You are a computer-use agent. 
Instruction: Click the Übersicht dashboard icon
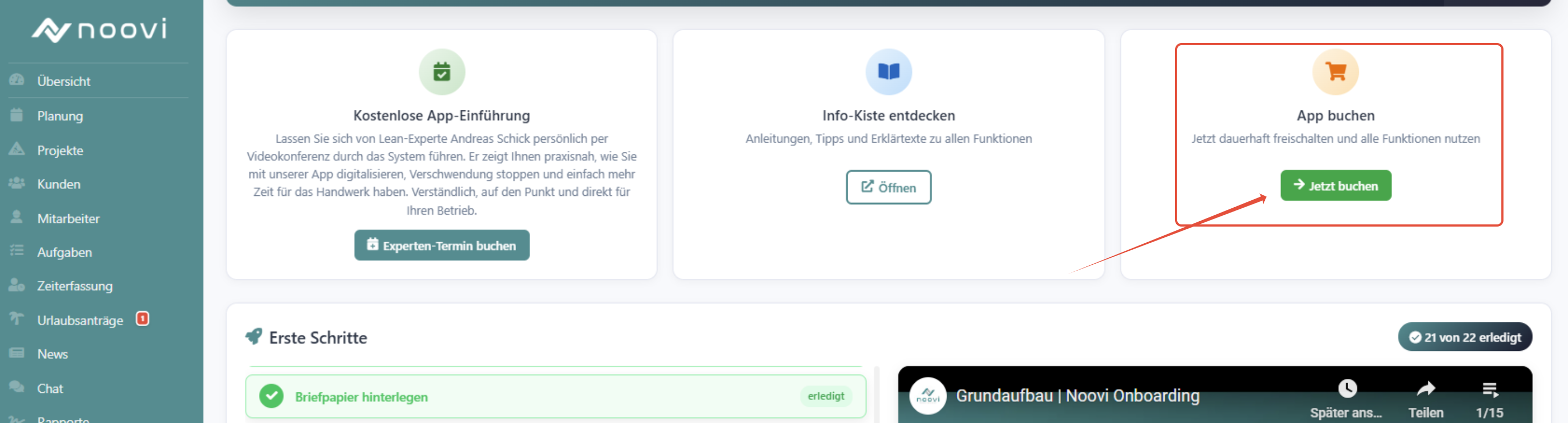tap(17, 80)
